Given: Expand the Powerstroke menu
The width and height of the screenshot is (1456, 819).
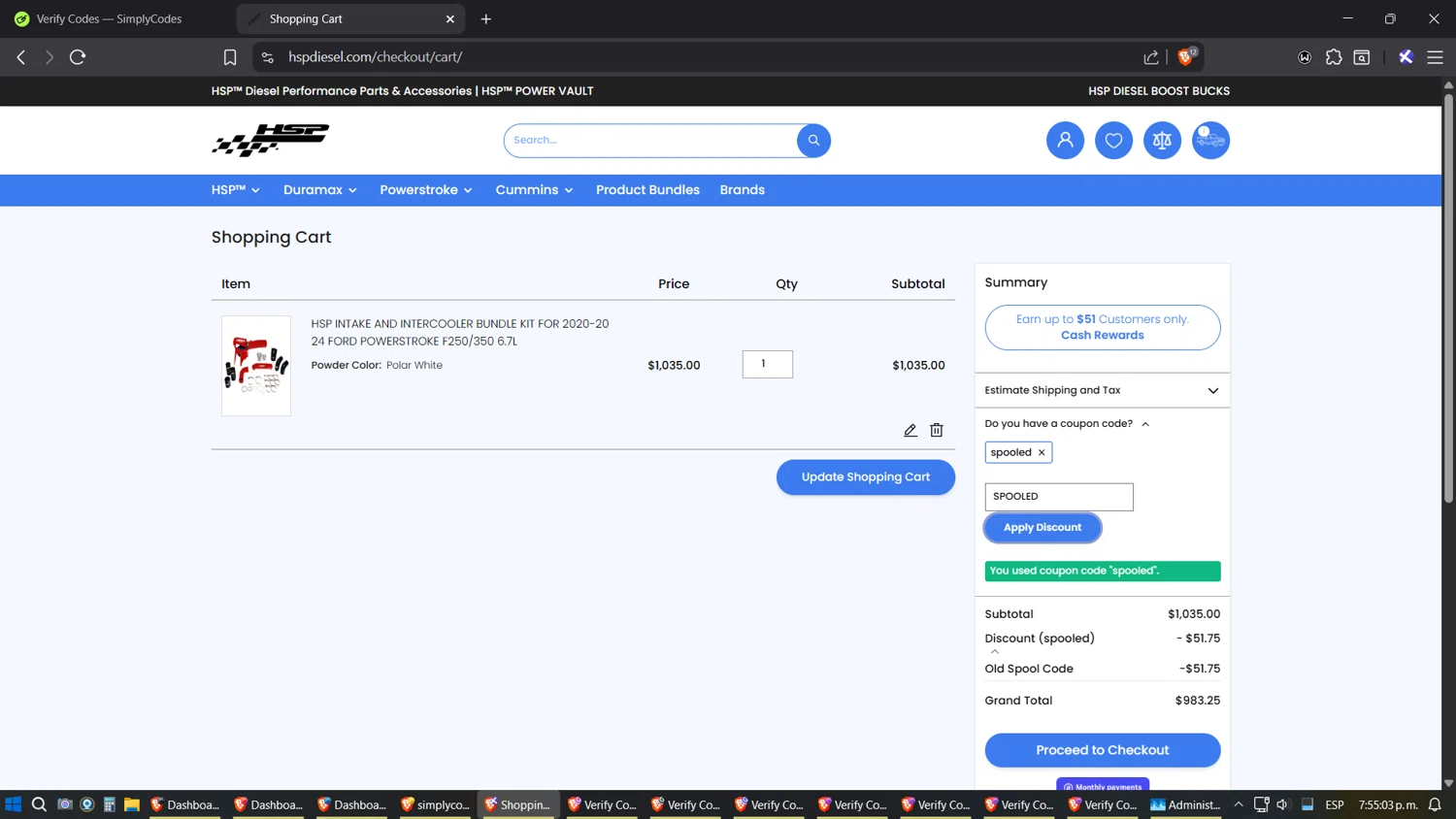Looking at the screenshot, I should coord(426,190).
